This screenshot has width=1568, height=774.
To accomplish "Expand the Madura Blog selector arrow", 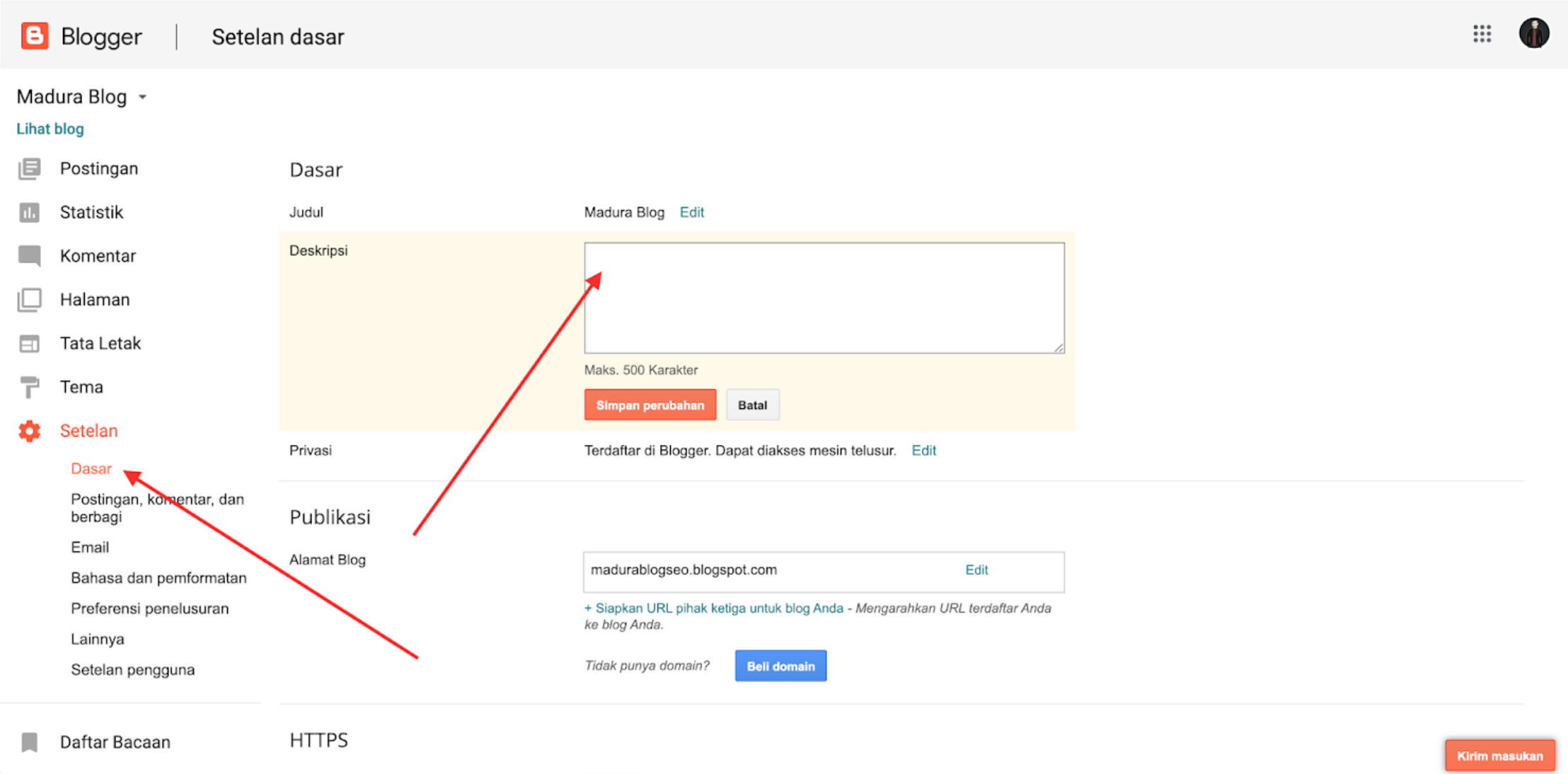I will (x=142, y=97).
